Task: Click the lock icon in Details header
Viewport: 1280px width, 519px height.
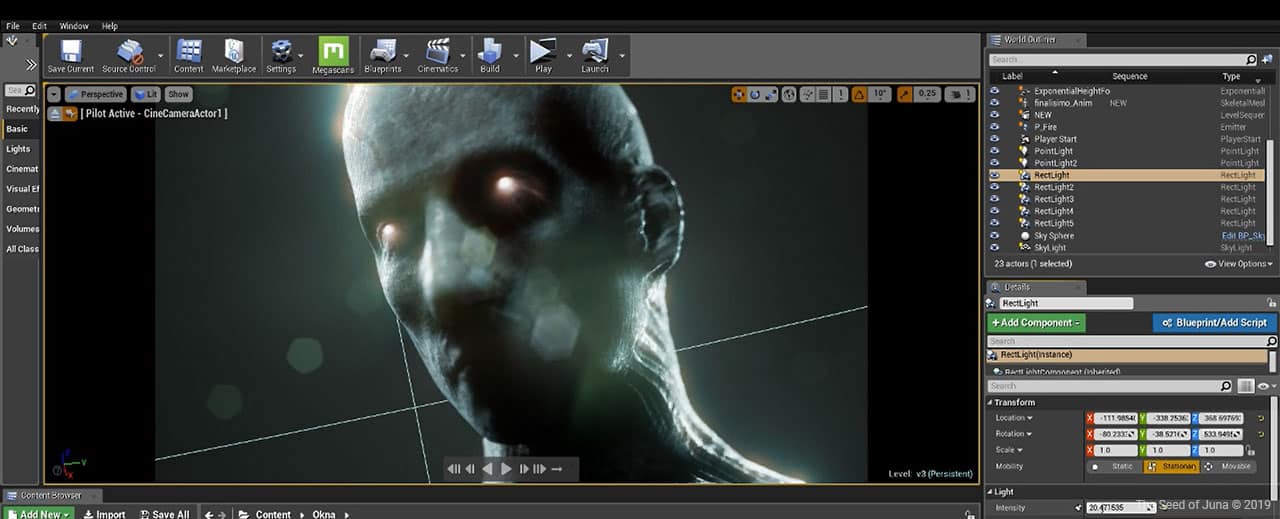Action: [1273, 303]
